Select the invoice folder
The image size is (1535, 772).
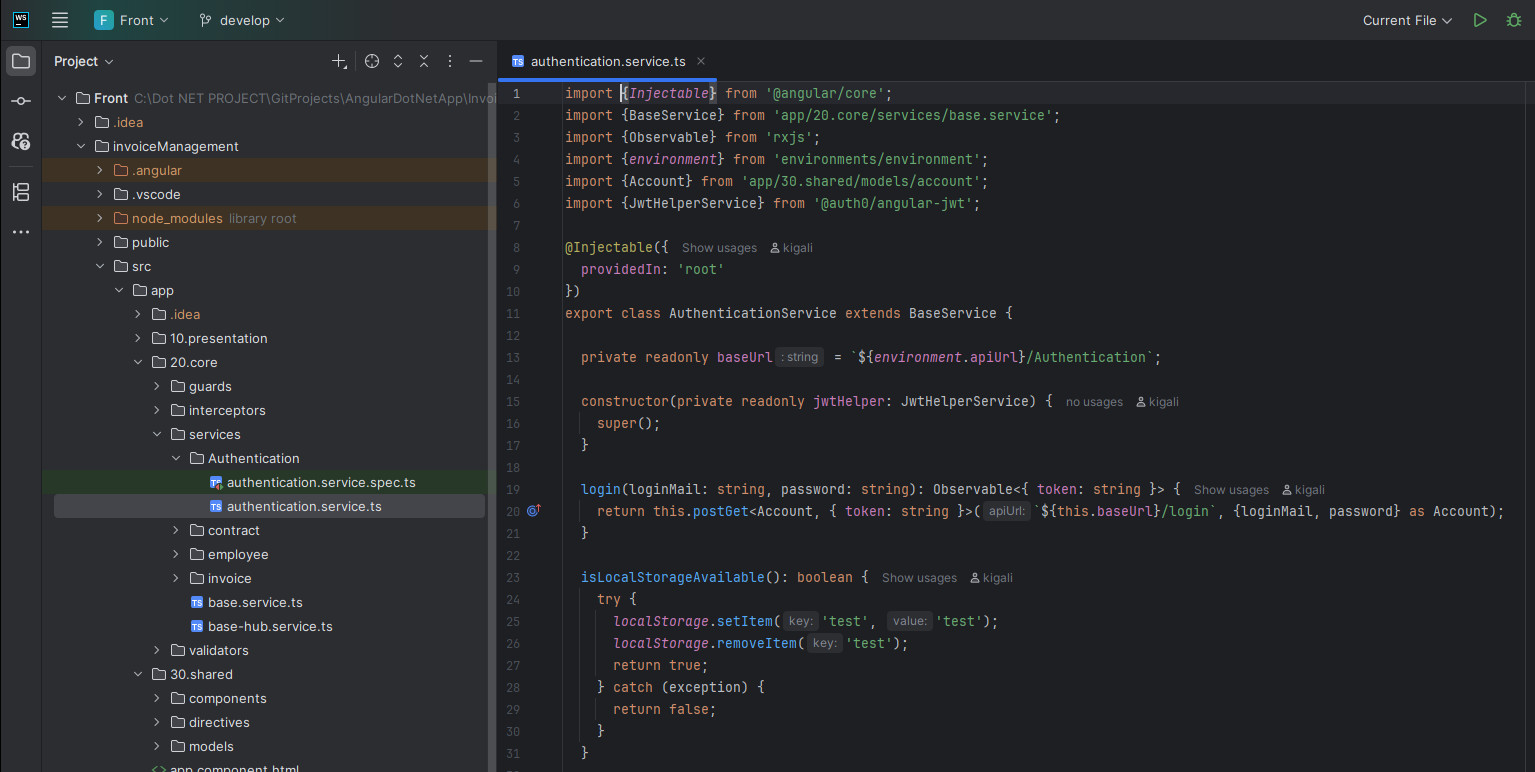click(x=229, y=578)
